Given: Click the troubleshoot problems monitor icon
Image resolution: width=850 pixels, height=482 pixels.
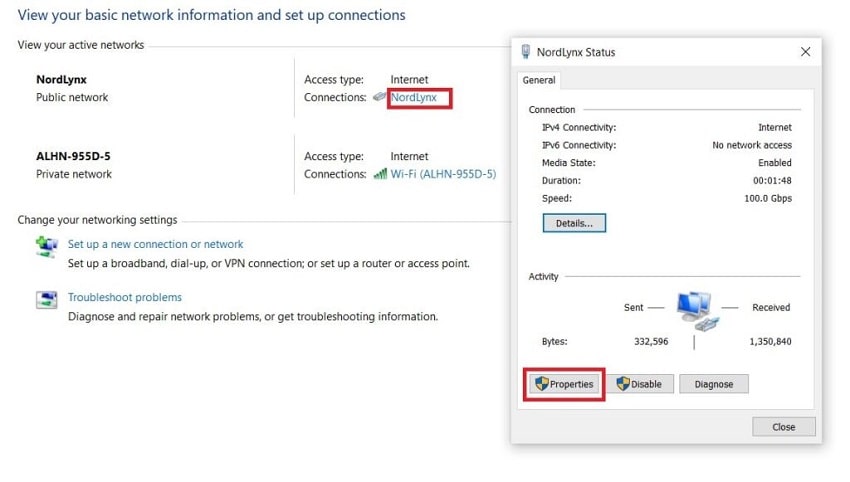Looking at the screenshot, I should [47, 299].
